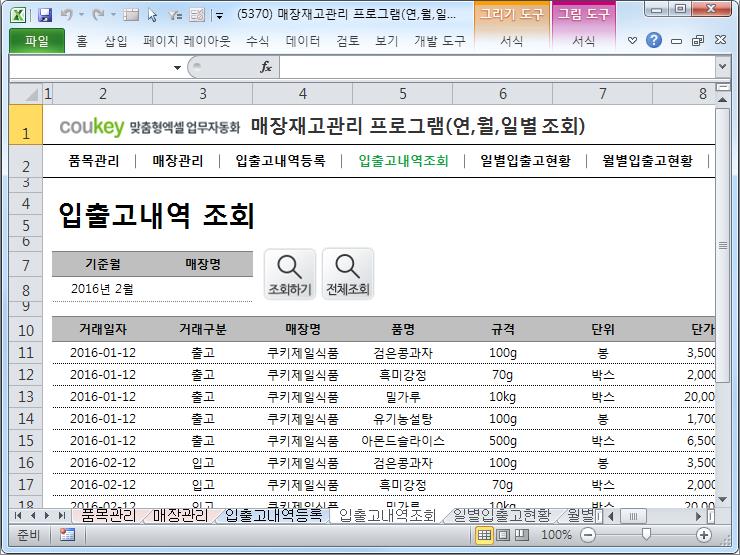Open Excel Help question mark
Image resolution: width=740 pixels, height=555 pixels.
point(654,41)
